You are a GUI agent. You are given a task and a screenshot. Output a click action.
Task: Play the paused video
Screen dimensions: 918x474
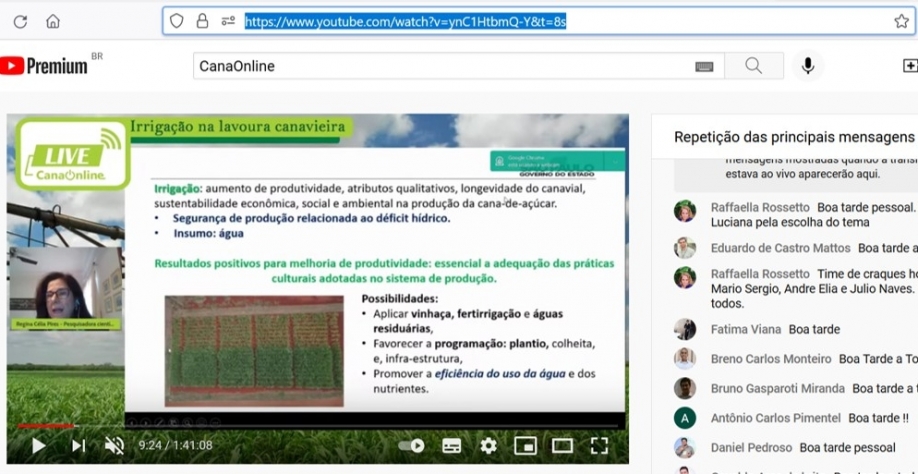coord(38,446)
